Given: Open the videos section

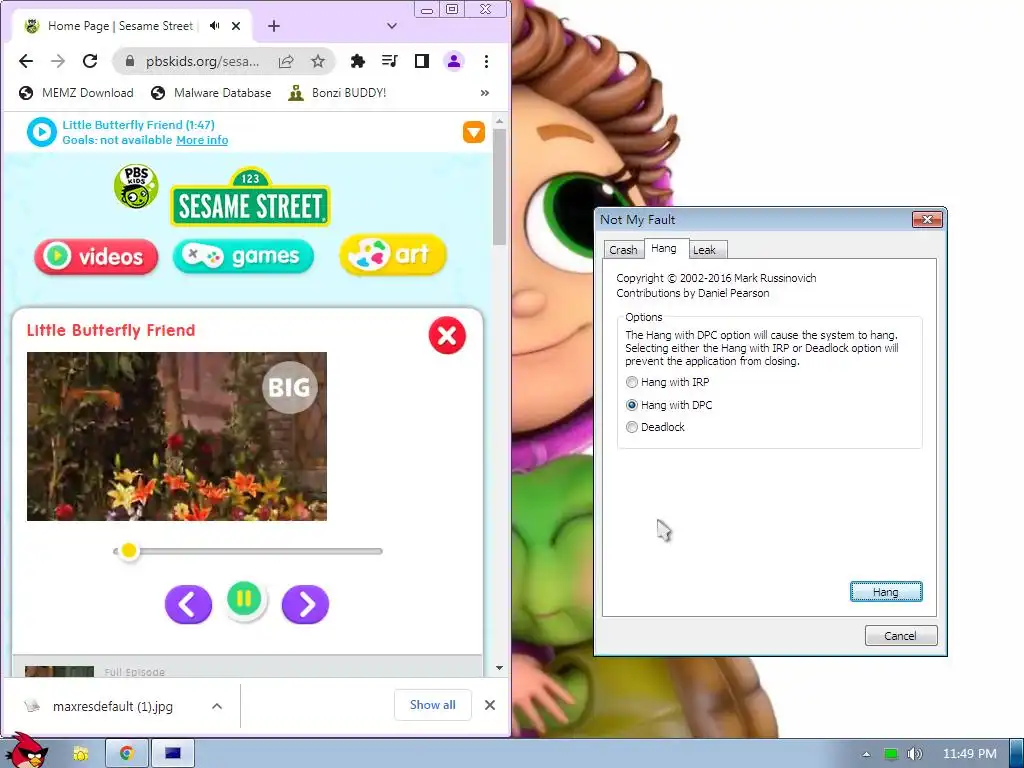Looking at the screenshot, I should point(96,256).
